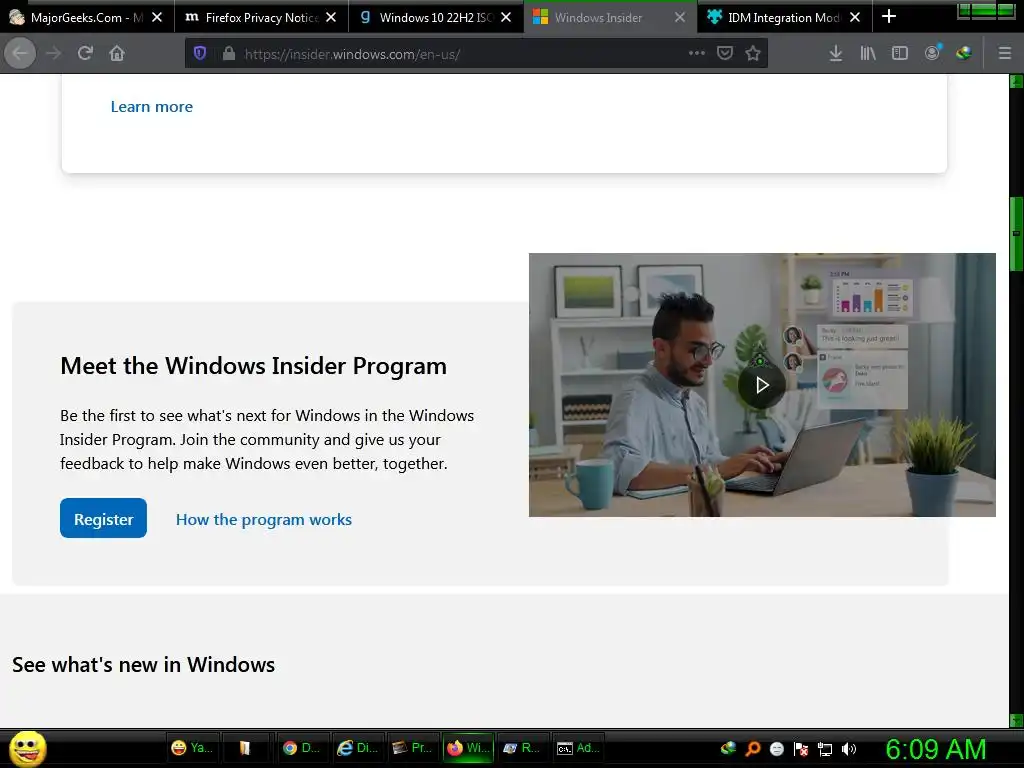Open How the program works link
This screenshot has height=768, width=1024.
(264, 519)
